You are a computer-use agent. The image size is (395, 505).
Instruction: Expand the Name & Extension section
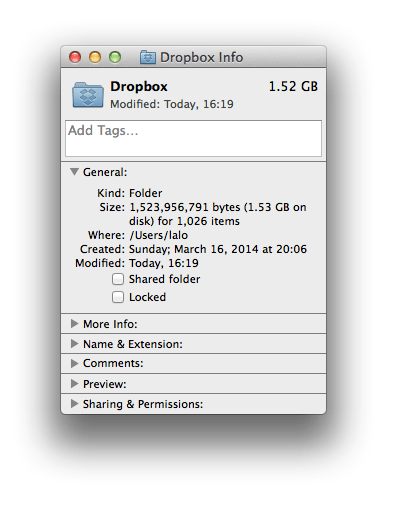tap(74, 344)
